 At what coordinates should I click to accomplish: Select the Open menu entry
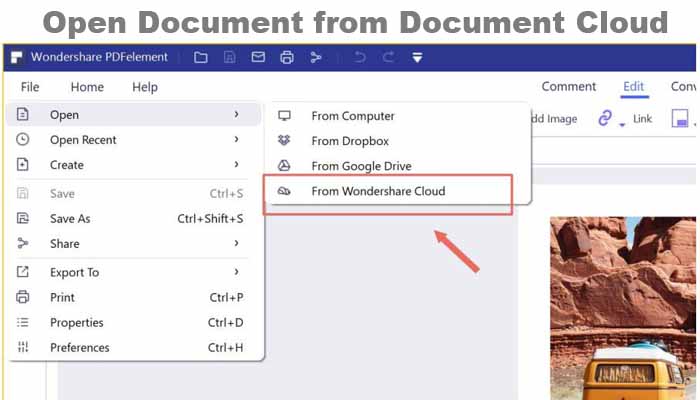pos(133,115)
